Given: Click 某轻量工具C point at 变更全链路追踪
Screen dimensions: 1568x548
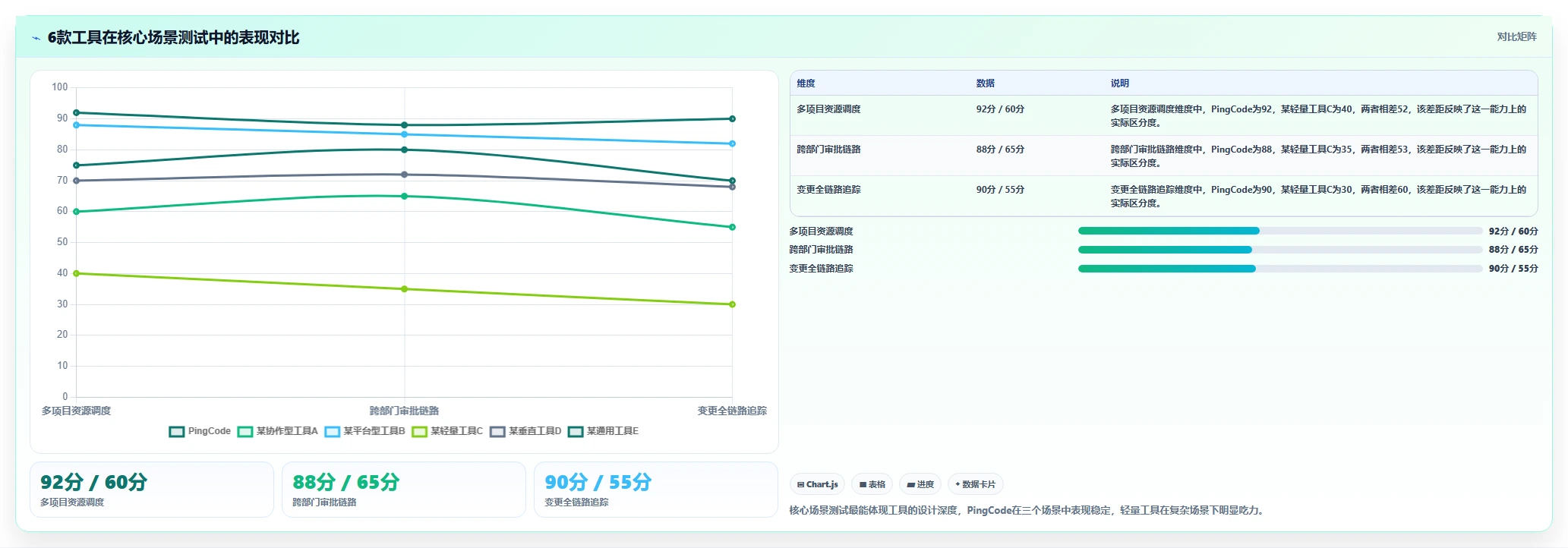Looking at the screenshot, I should point(732,304).
